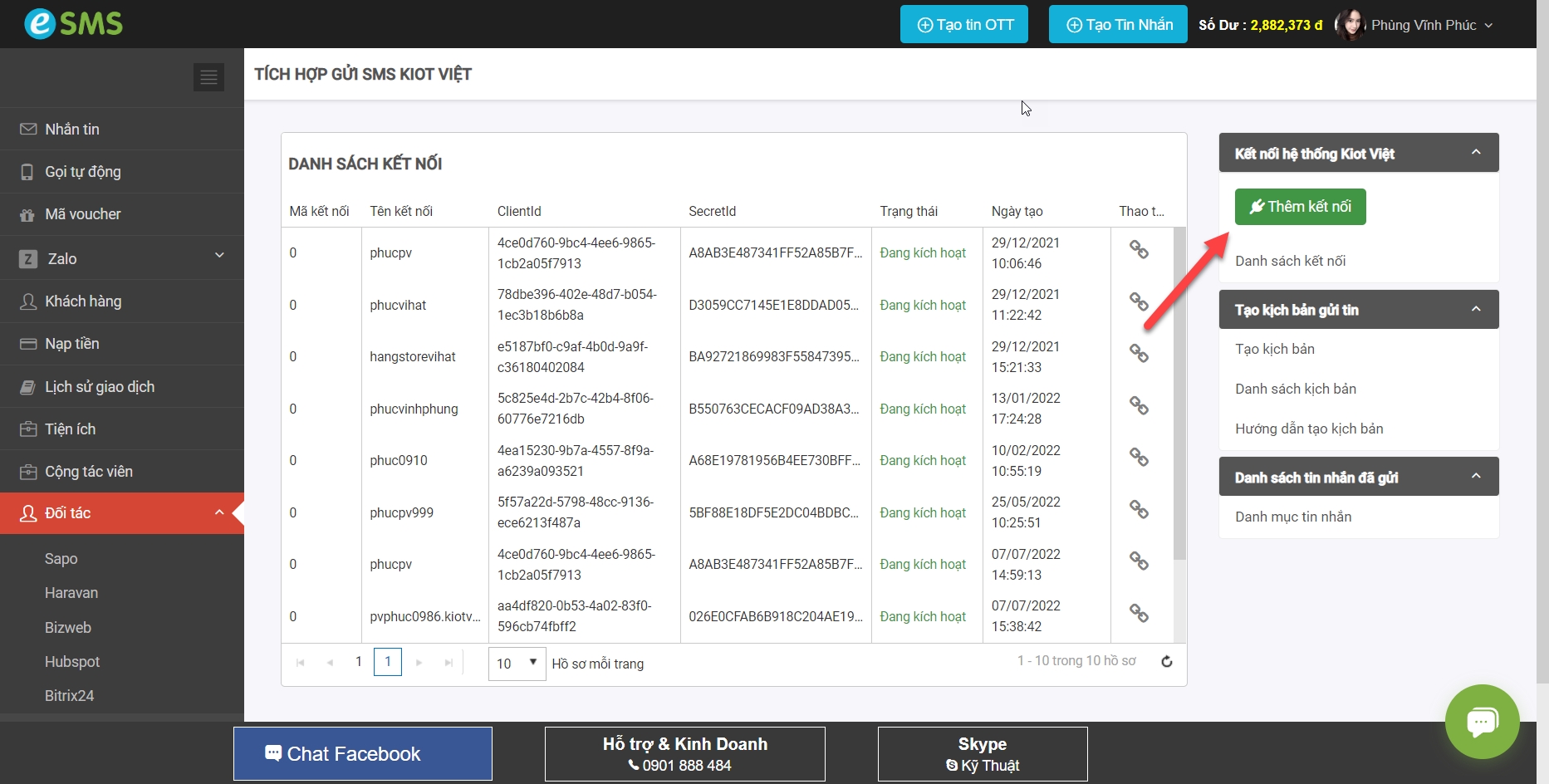Viewport: 1549px width, 784px height.
Task: Open the records per page dropdown
Action: 517,664
